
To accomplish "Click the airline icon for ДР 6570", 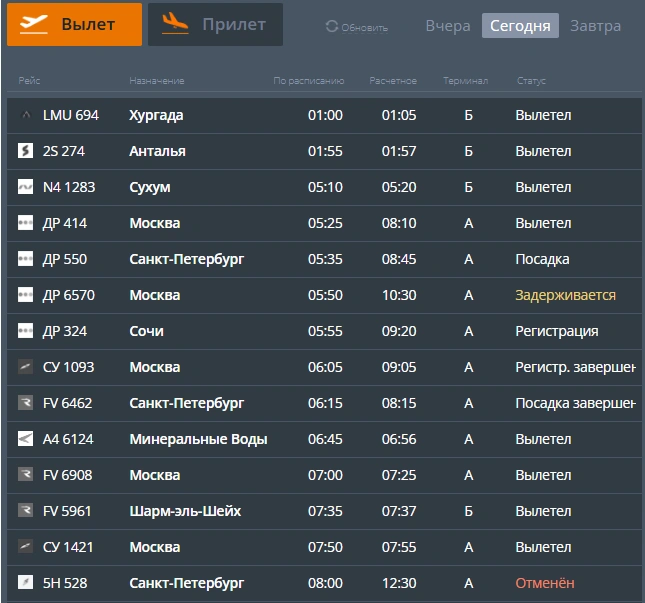I will pyautogui.click(x=26, y=295).
